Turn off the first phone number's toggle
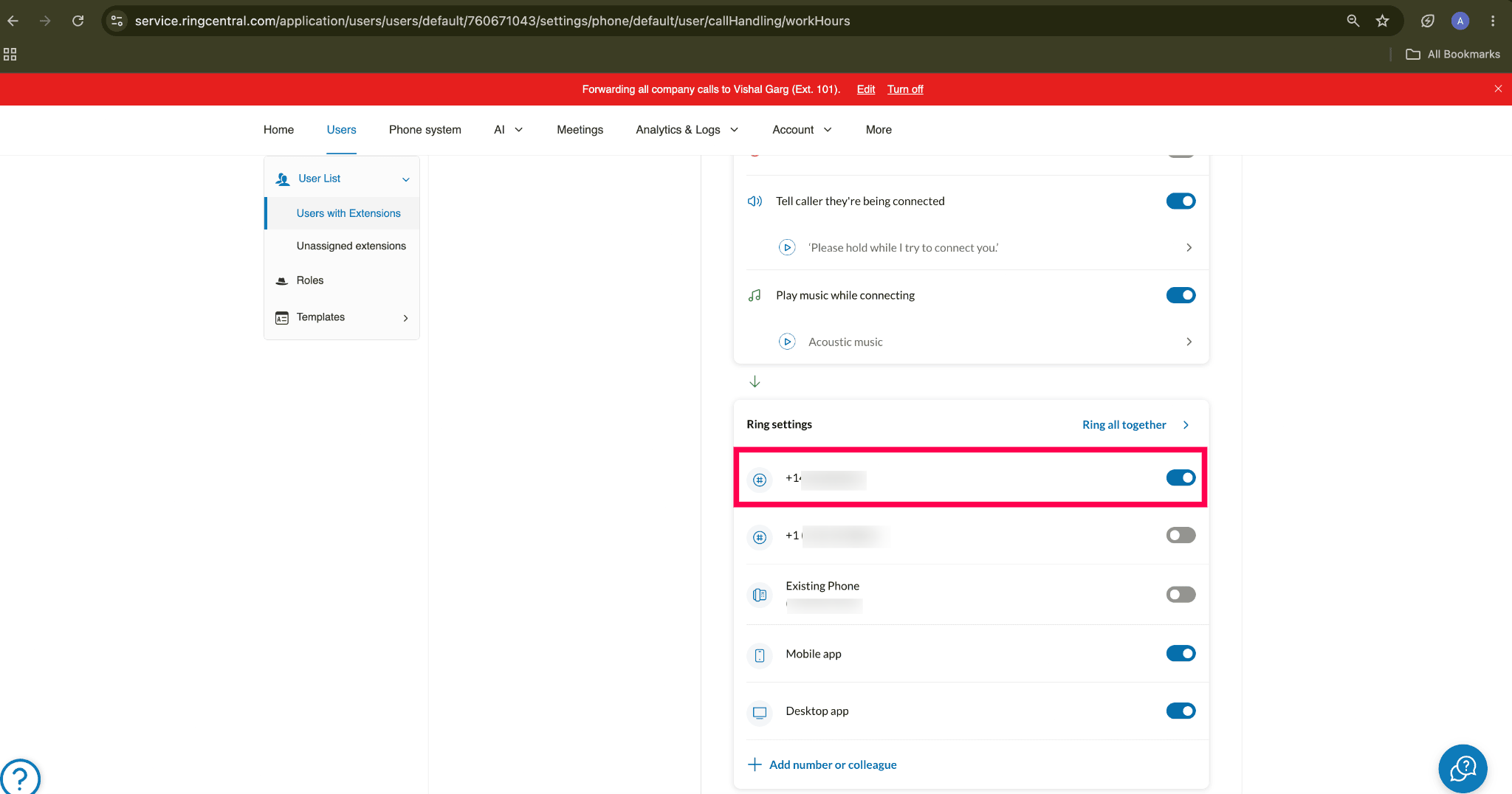The width and height of the screenshot is (1512, 794). pos(1181,478)
